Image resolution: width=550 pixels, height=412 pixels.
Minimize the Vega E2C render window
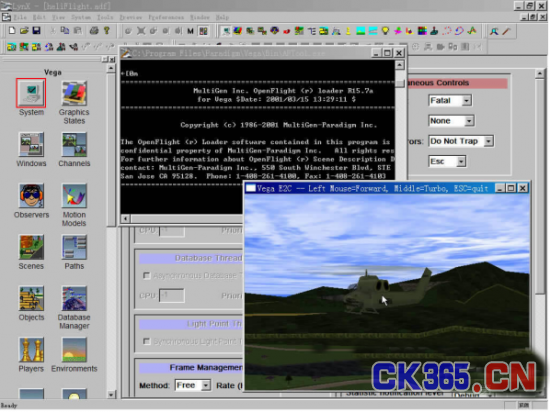500,188
